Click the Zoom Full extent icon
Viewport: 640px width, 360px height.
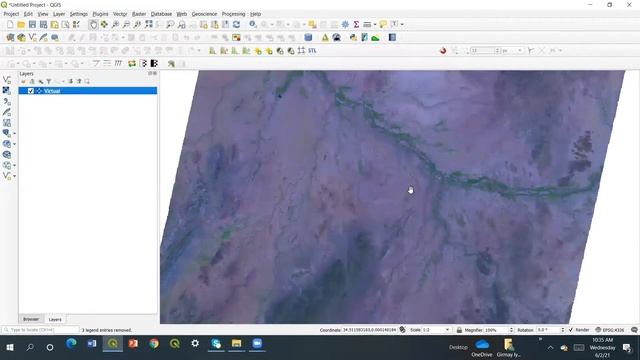tap(149, 24)
